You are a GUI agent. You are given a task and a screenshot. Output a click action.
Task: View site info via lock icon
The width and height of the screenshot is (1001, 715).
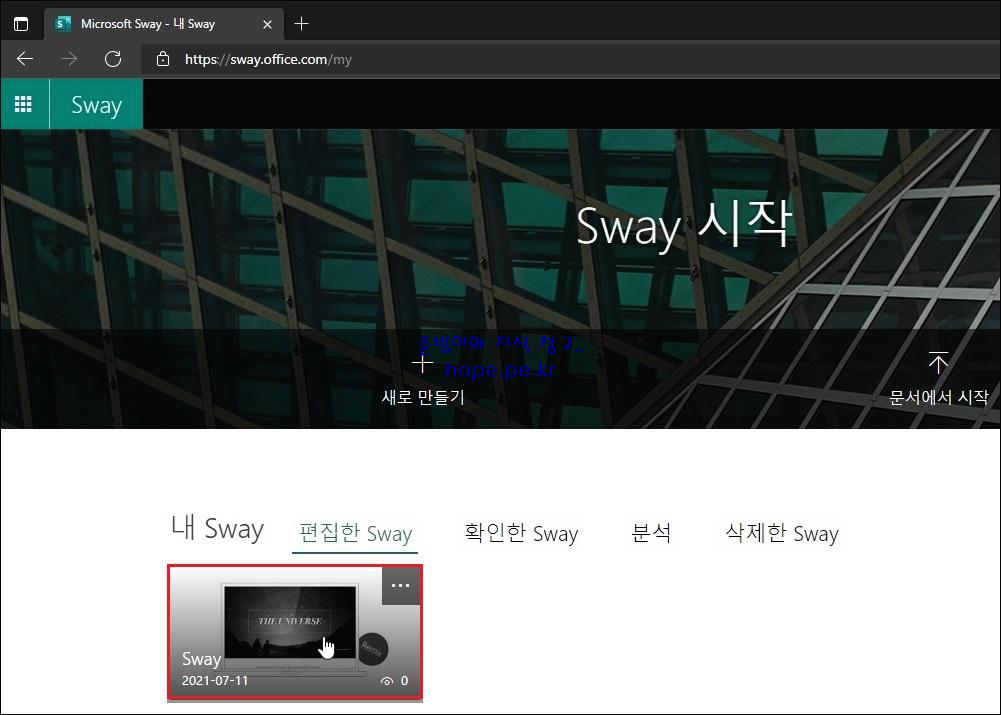163,59
